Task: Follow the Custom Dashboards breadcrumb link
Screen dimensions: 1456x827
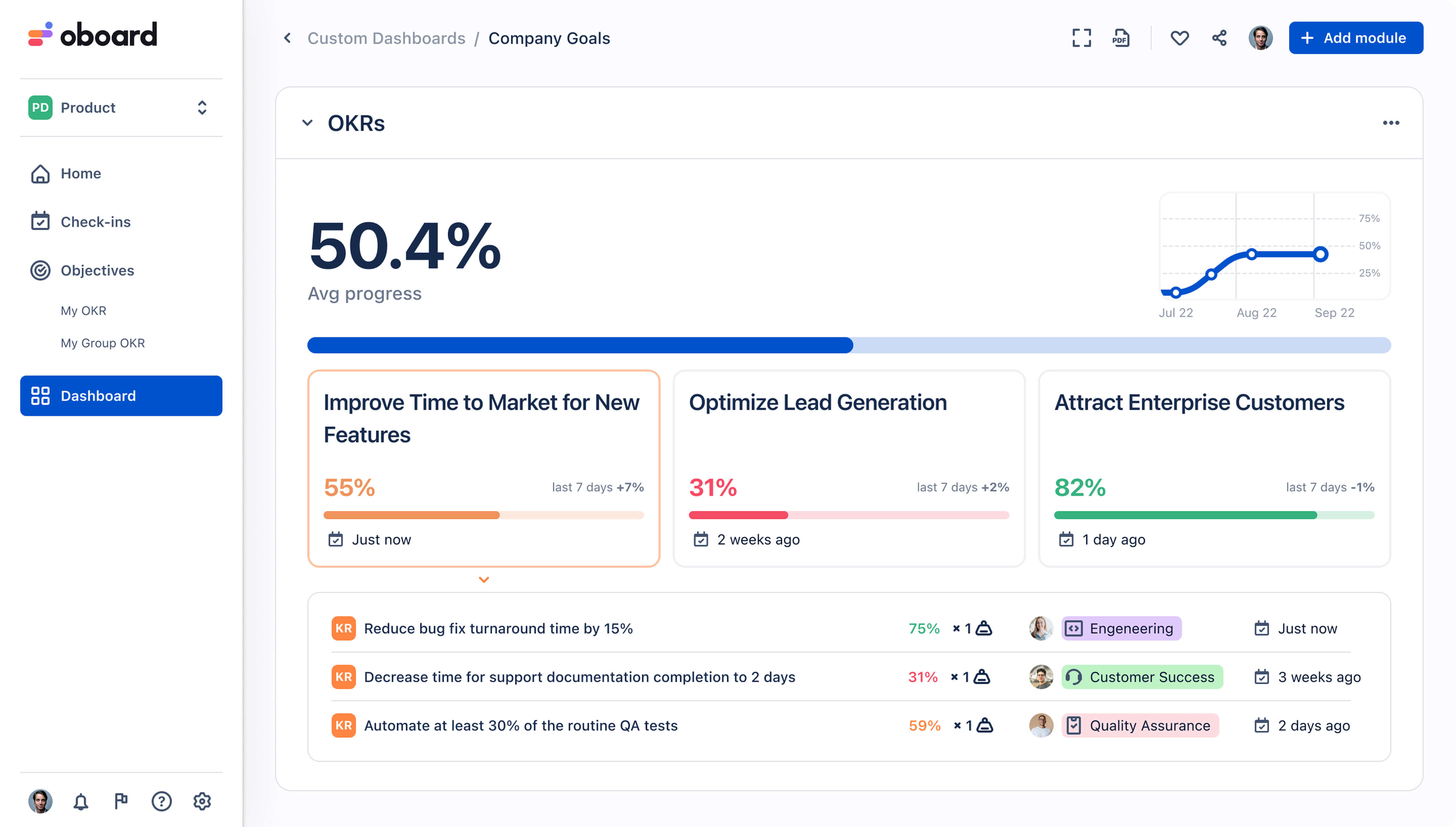Action: [386, 38]
